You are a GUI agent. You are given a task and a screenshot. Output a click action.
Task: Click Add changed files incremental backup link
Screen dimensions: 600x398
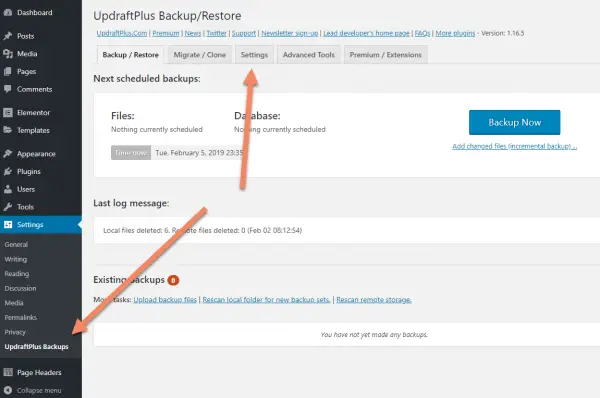[514, 146]
